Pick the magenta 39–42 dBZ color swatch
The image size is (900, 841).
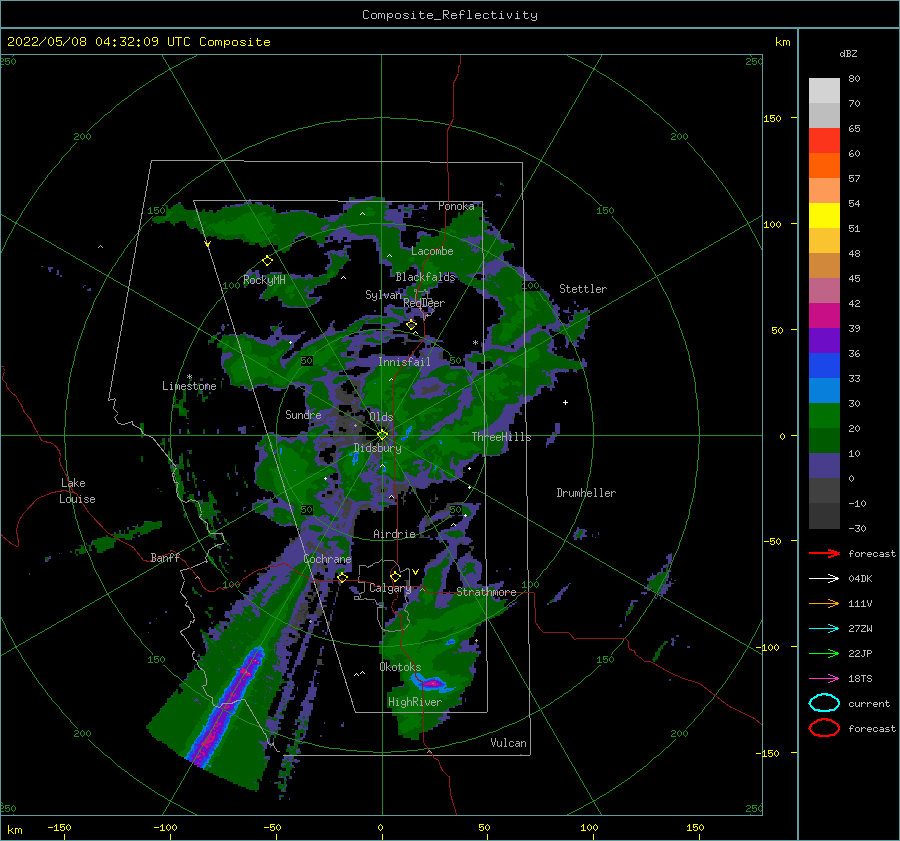(x=824, y=315)
